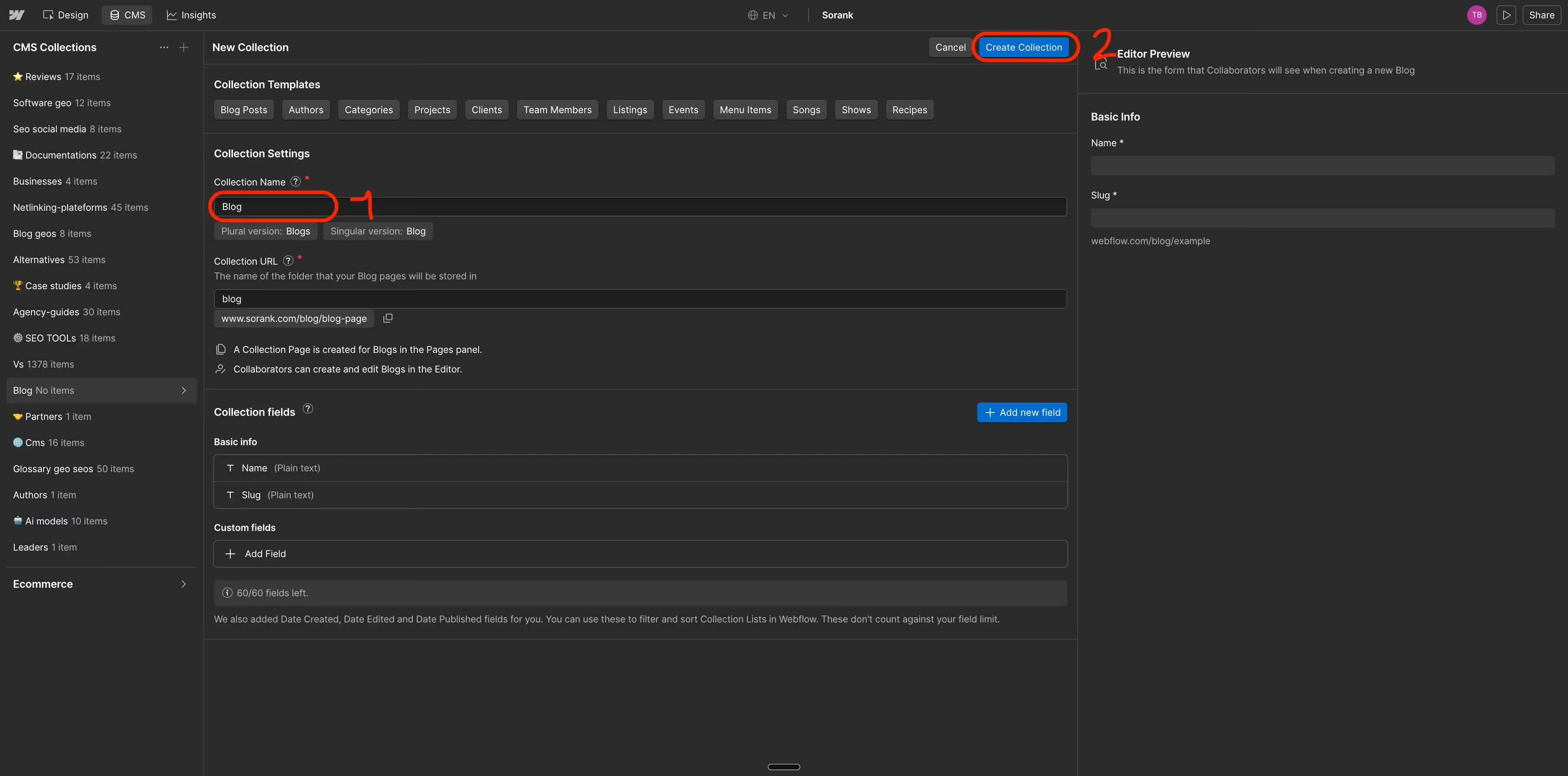
Task: Open CMS Collections more options menu
Action: pyautogui.click(x=164, y=47)
